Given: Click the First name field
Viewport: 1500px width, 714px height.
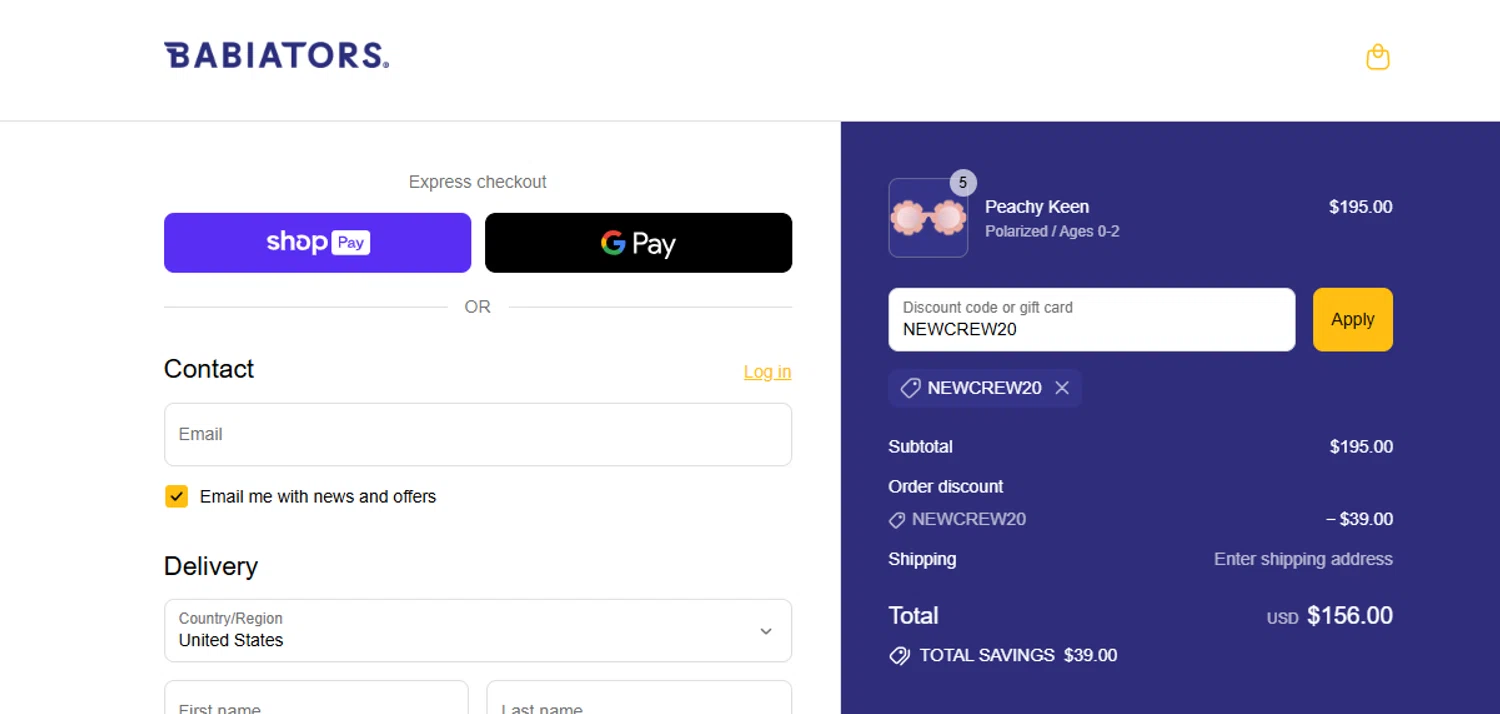Looking at the screenshot, I should click(316, 698).
